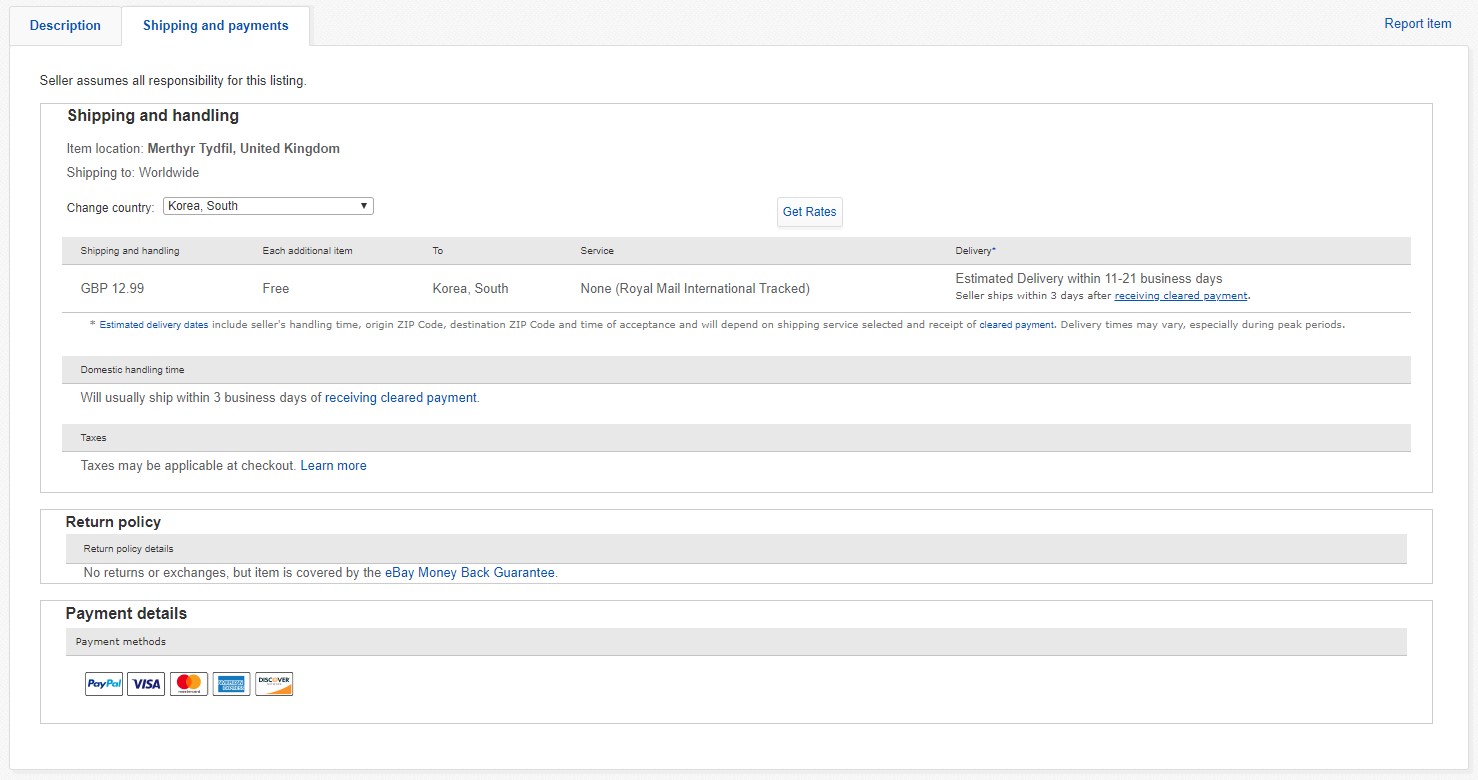Click the Free additional item value
1478x780 pixels.
[276, 289]
